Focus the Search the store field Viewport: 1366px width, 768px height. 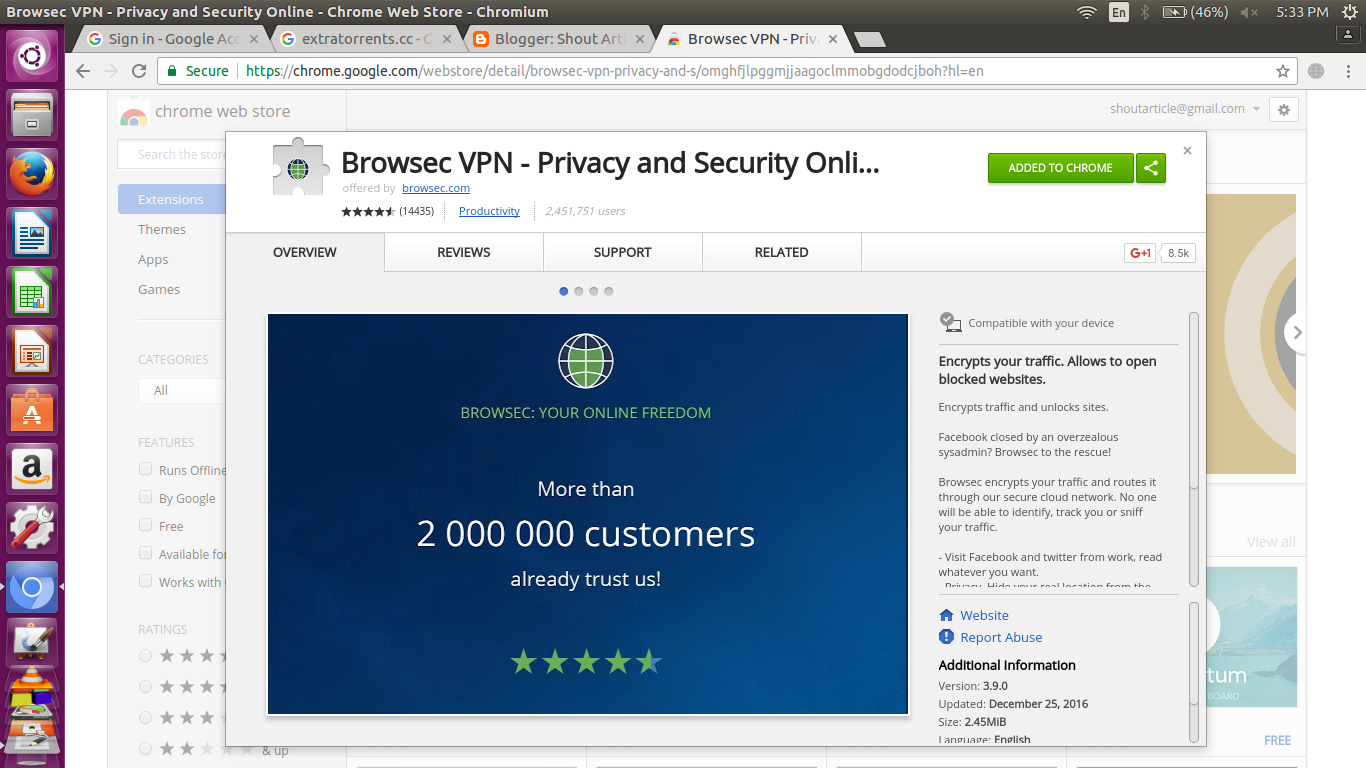coord(172,154)
